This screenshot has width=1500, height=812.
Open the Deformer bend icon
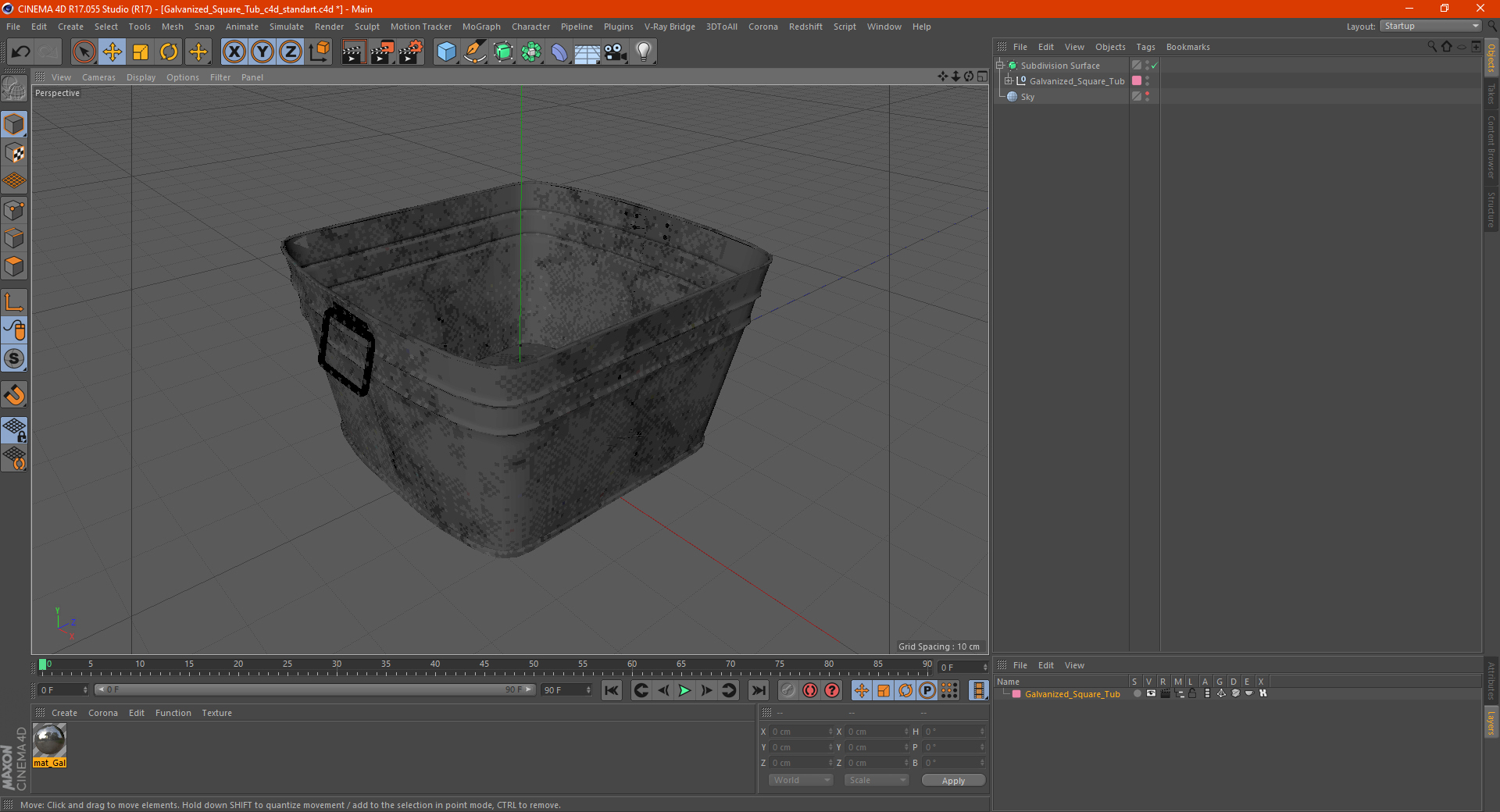click(x=559, y=52)
